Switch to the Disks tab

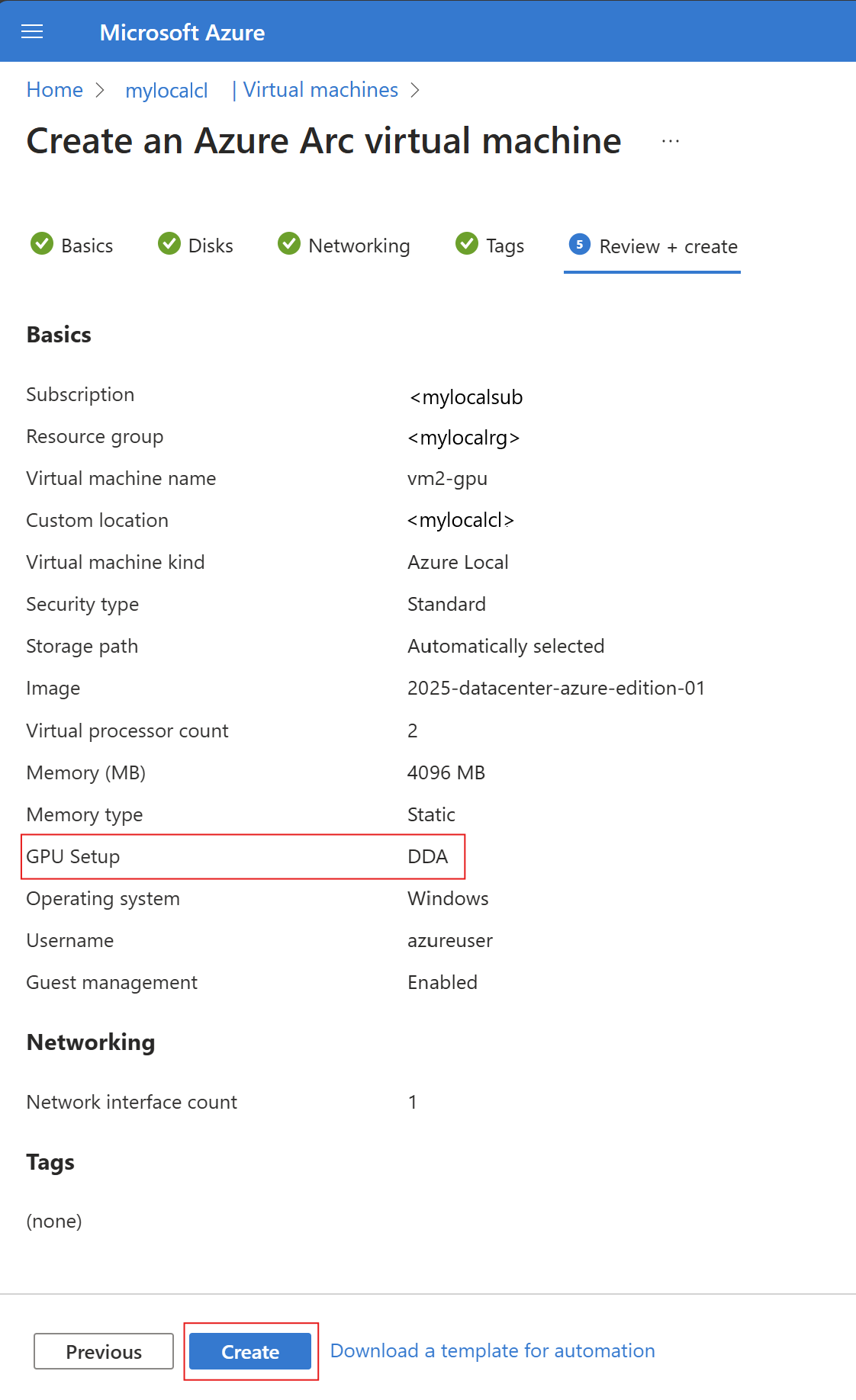211,246
